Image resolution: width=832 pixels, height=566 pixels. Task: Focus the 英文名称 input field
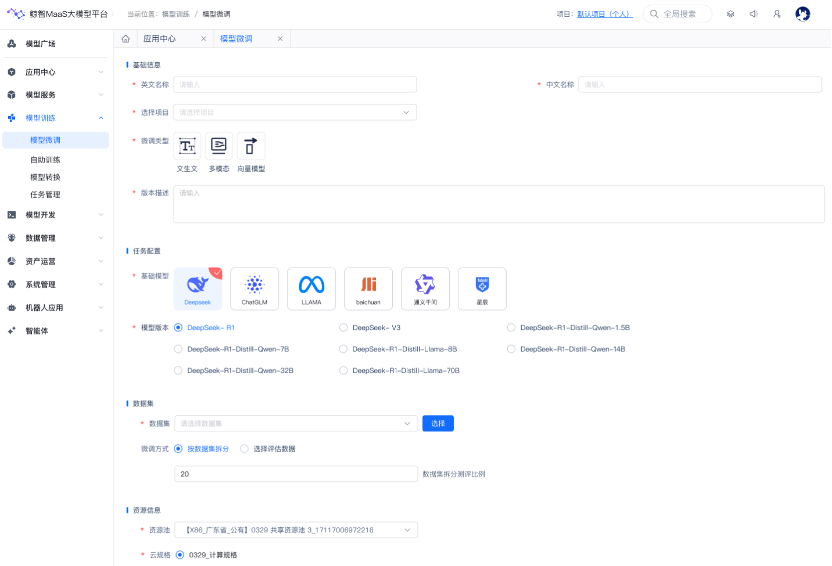[295, 85]
